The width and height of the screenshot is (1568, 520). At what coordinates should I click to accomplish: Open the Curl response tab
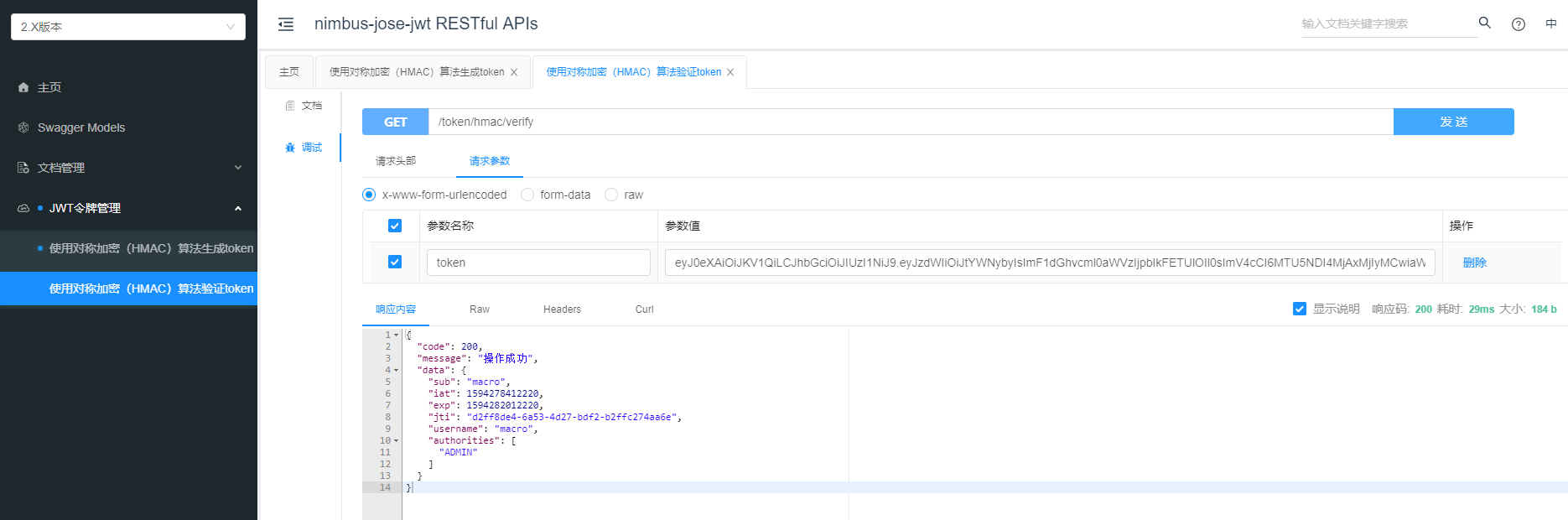(644, 309)
